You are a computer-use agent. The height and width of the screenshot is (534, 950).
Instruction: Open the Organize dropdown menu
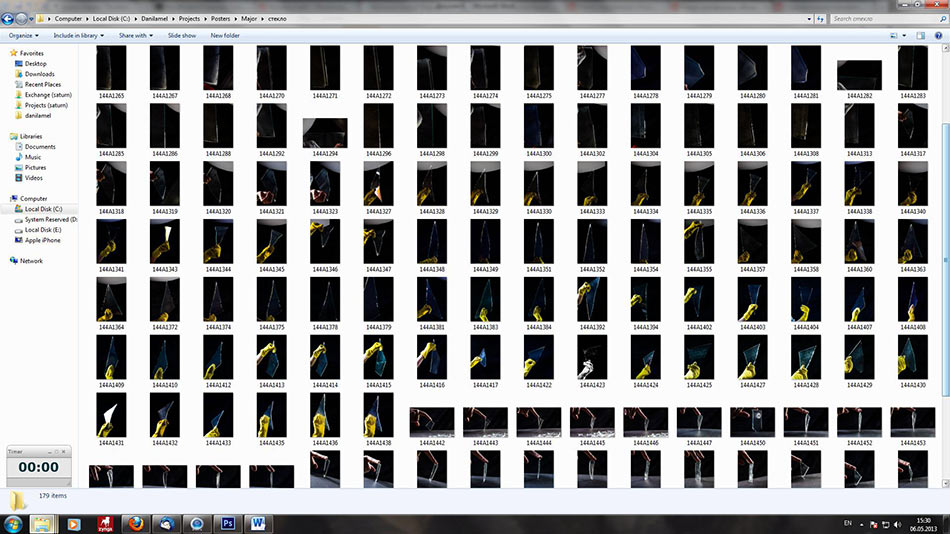click(x=23, y=35)
